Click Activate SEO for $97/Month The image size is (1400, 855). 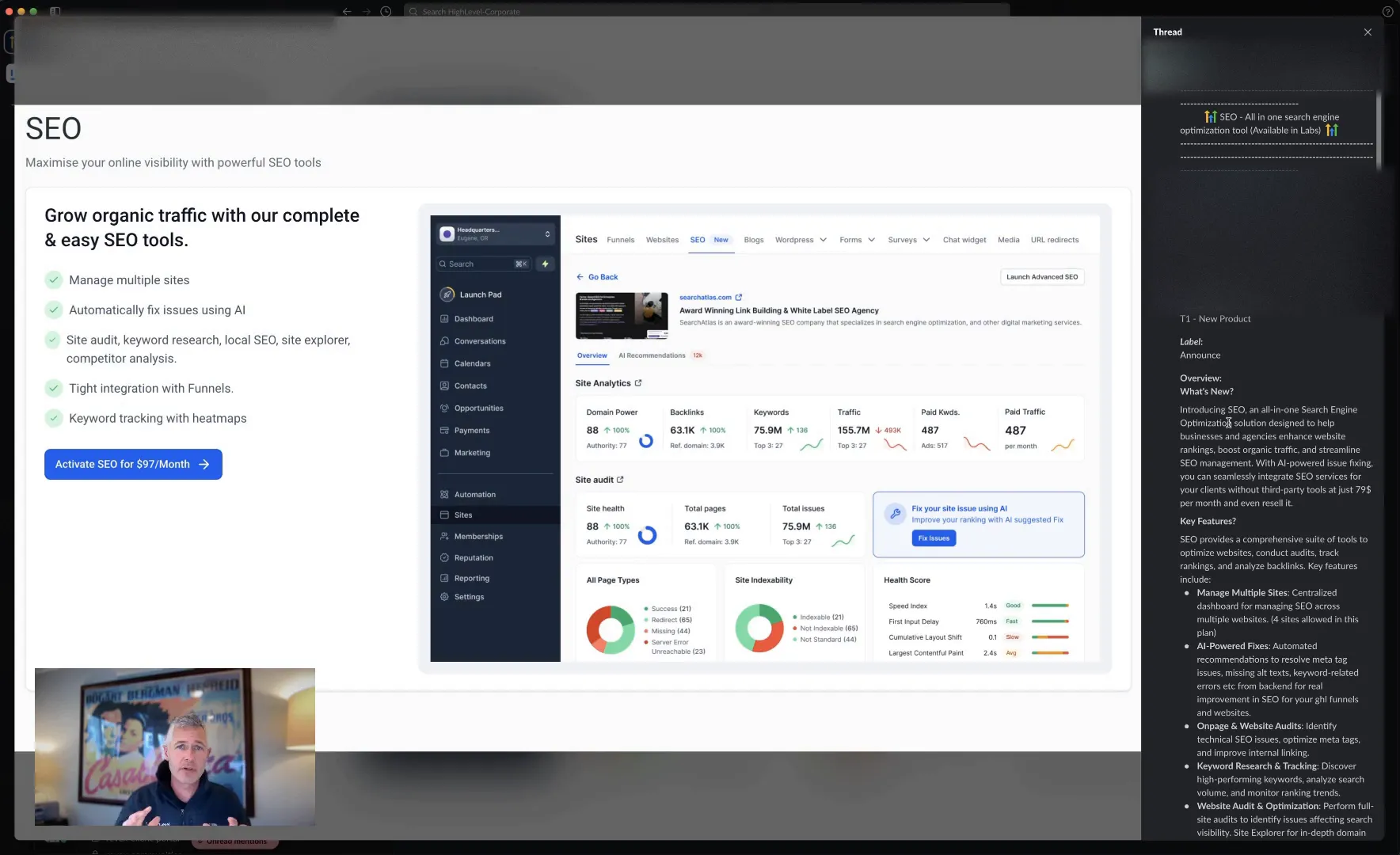coord(132,464)
